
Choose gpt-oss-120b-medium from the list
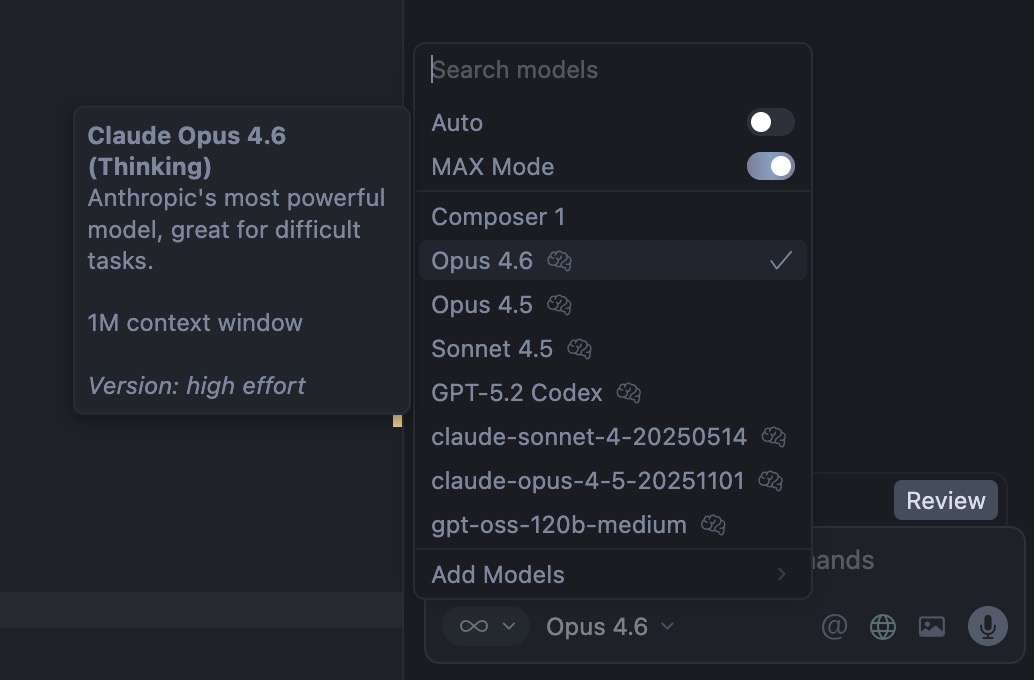pos(558,524)
